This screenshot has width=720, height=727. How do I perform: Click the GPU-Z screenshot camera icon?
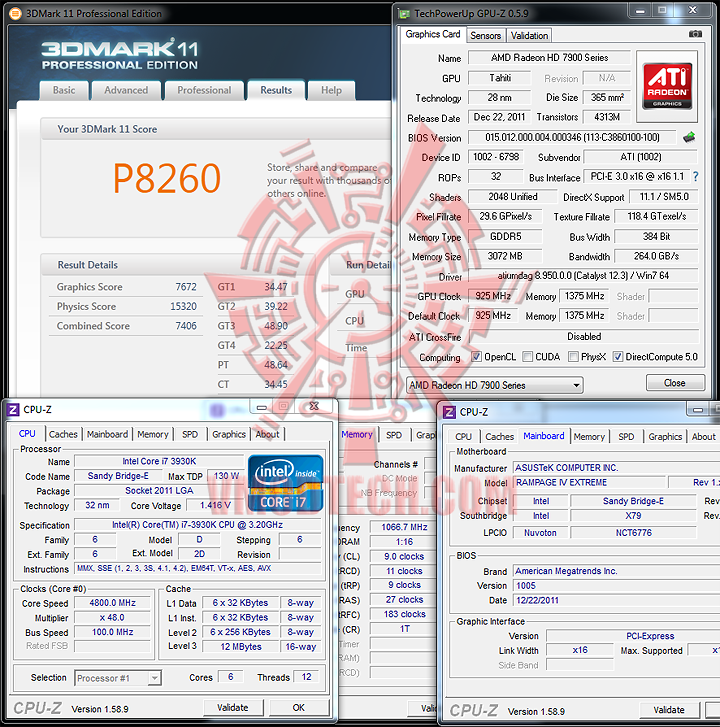(x=695, y=34)
